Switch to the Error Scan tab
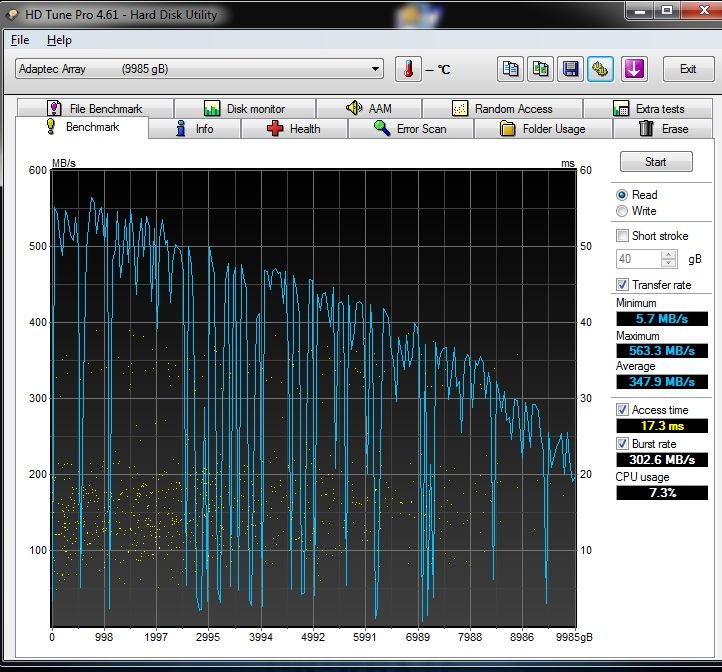 click(410, 129)
